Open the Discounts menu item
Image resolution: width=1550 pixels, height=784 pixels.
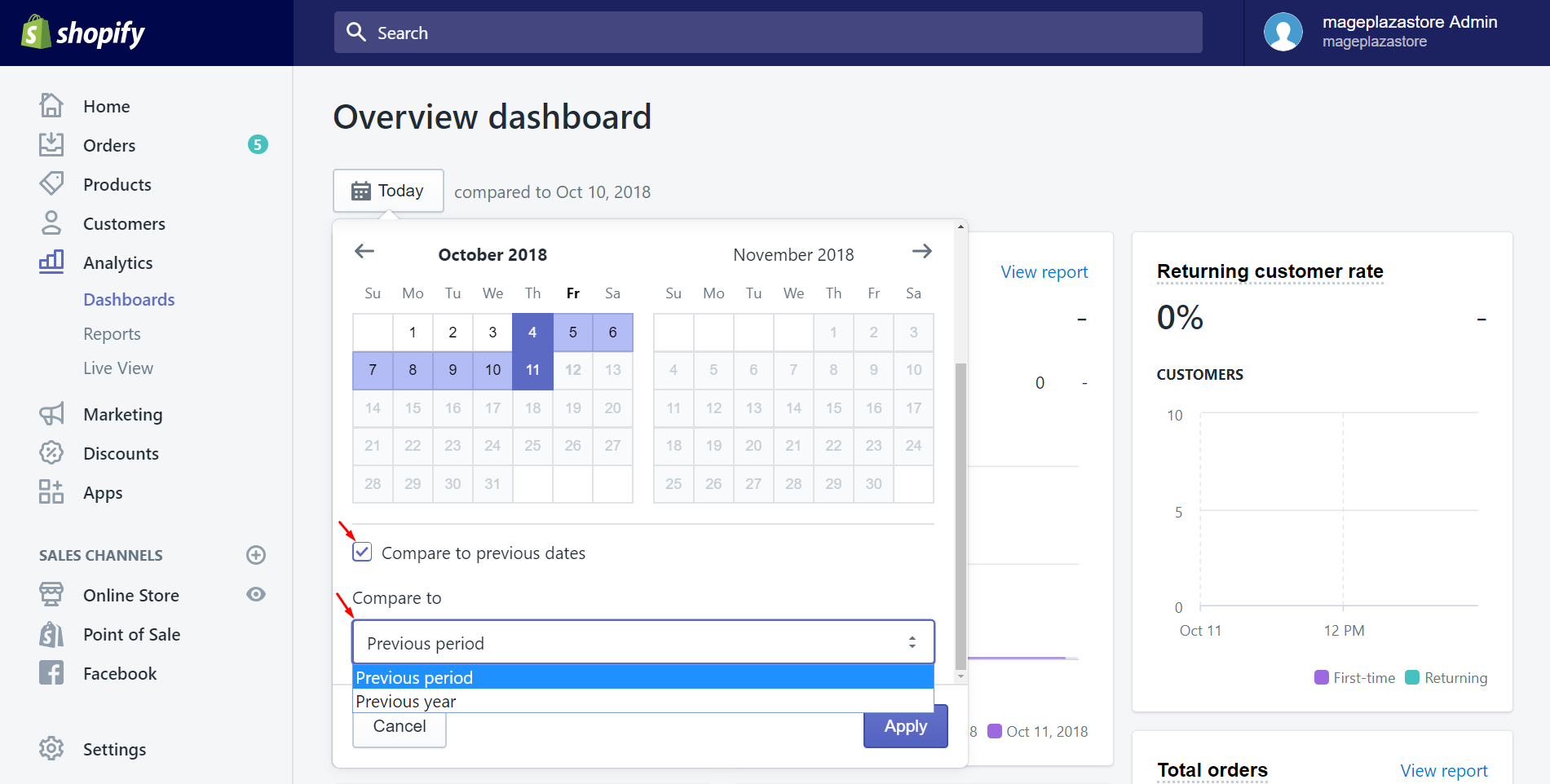[x=121, y=453]
